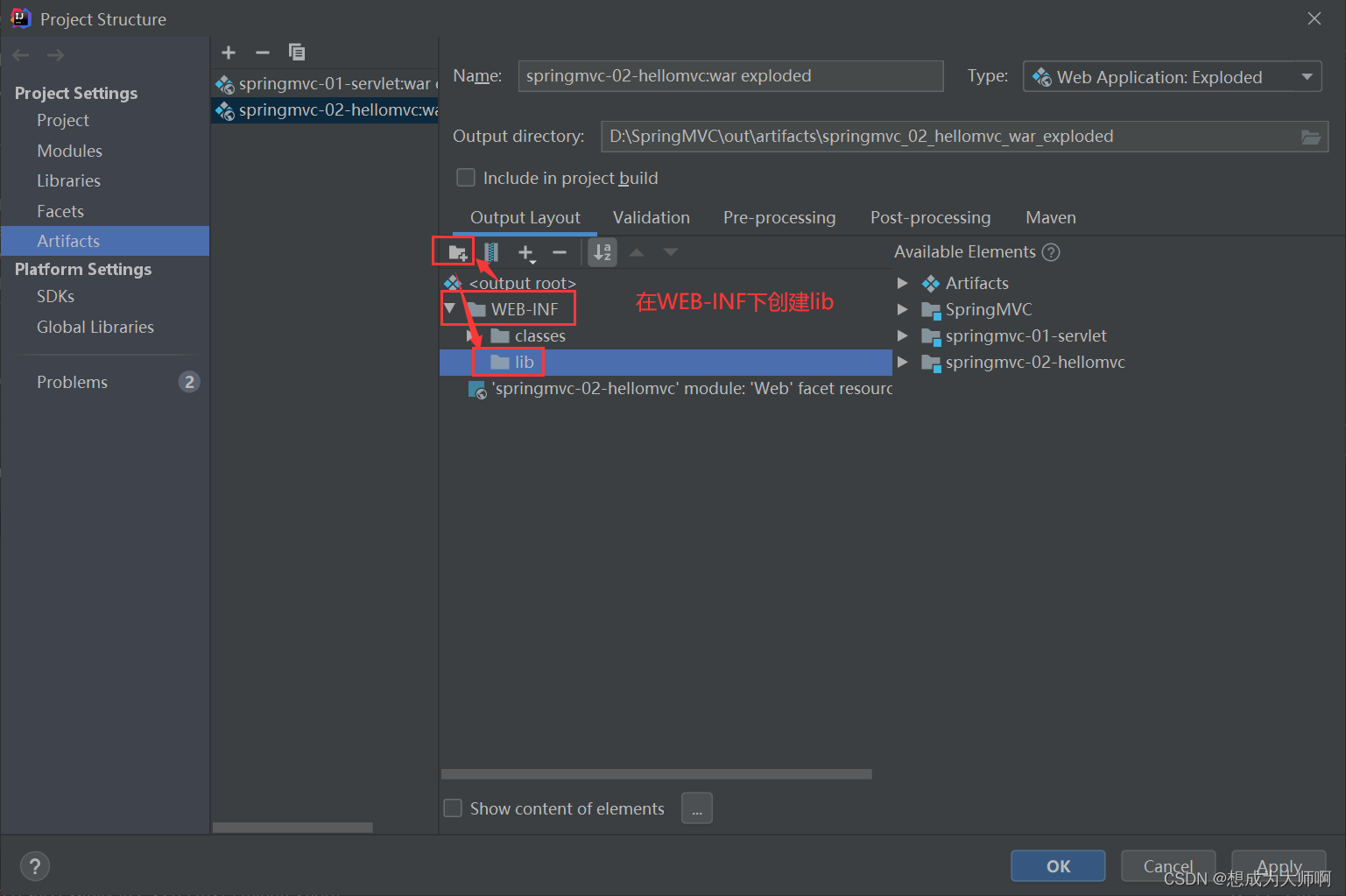
Task: Select the lib folder row
Action: click(666, 362)
